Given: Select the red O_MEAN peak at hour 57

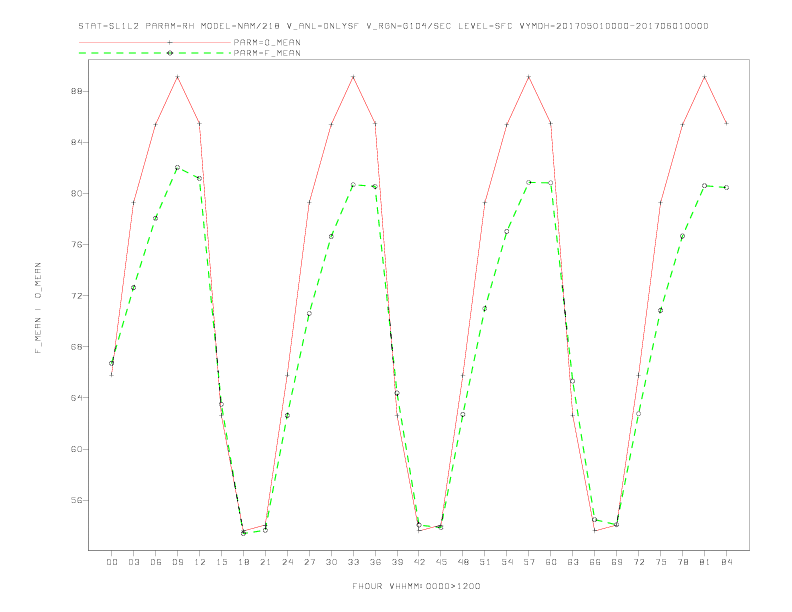Looking at the screenshot, I should coord(529,77).
